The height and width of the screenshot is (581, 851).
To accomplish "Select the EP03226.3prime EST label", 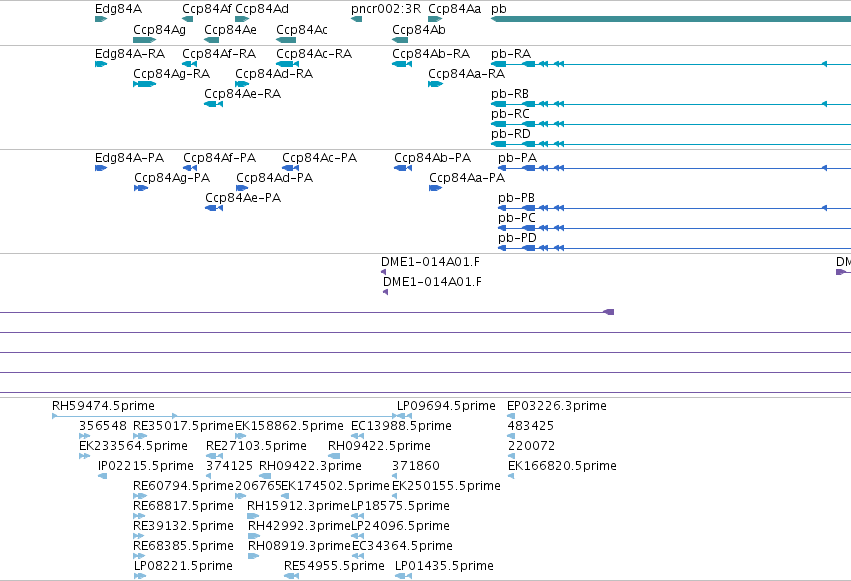I will 556,406.
